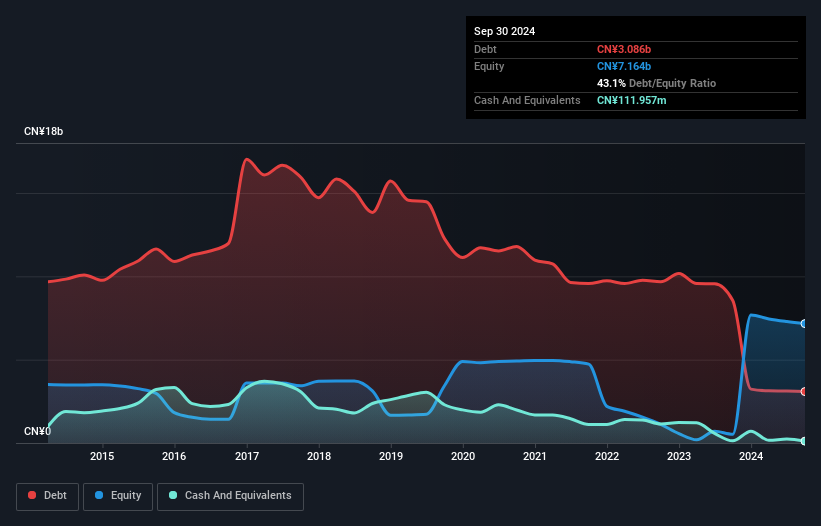Click the Debt row label in tooltip
The image size is (821, 526).
485,49
